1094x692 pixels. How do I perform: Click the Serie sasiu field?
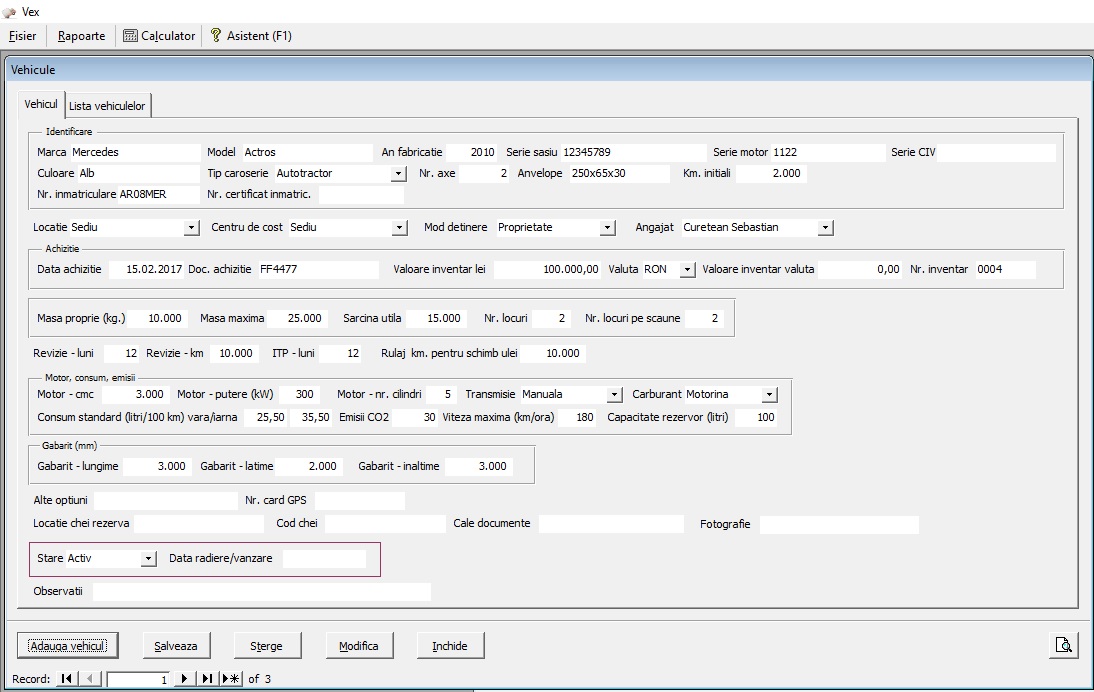click(x=634, y=152)
